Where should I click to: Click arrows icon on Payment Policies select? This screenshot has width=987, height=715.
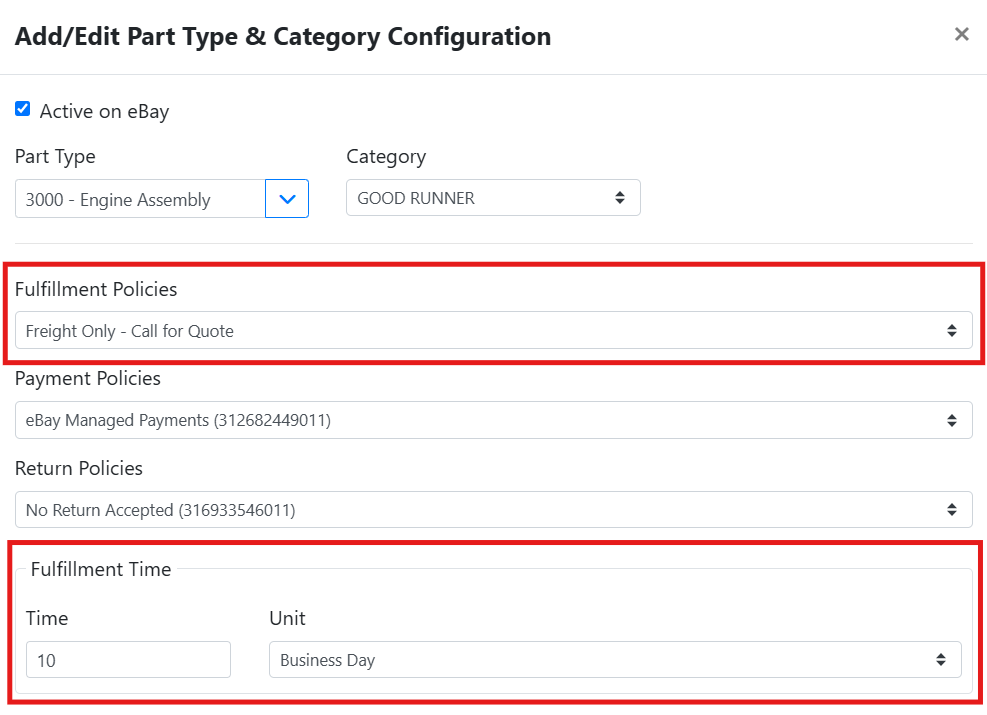click(952, 420)
